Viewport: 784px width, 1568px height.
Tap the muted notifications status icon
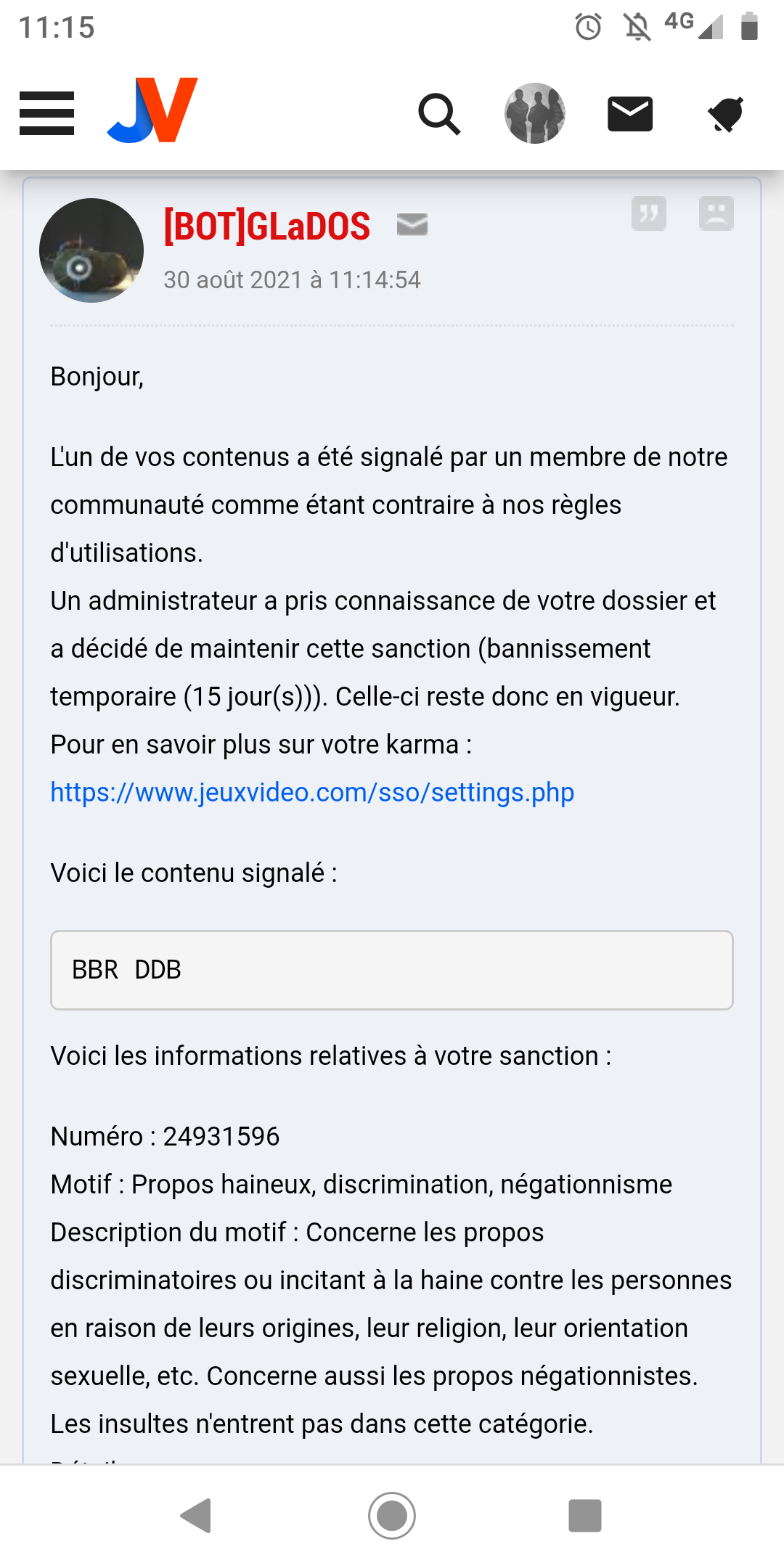tap(637, 28)
